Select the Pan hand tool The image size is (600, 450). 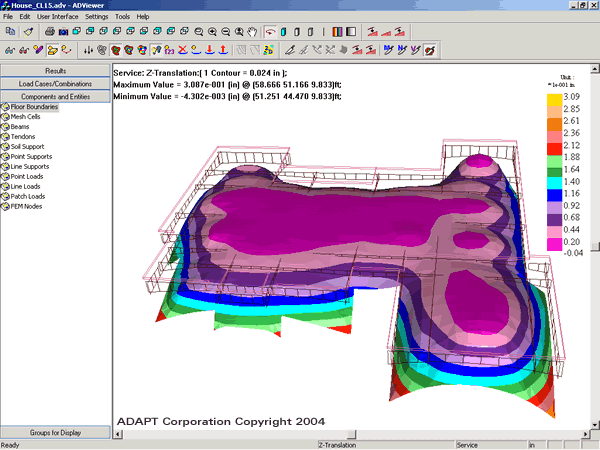[251, 32]
